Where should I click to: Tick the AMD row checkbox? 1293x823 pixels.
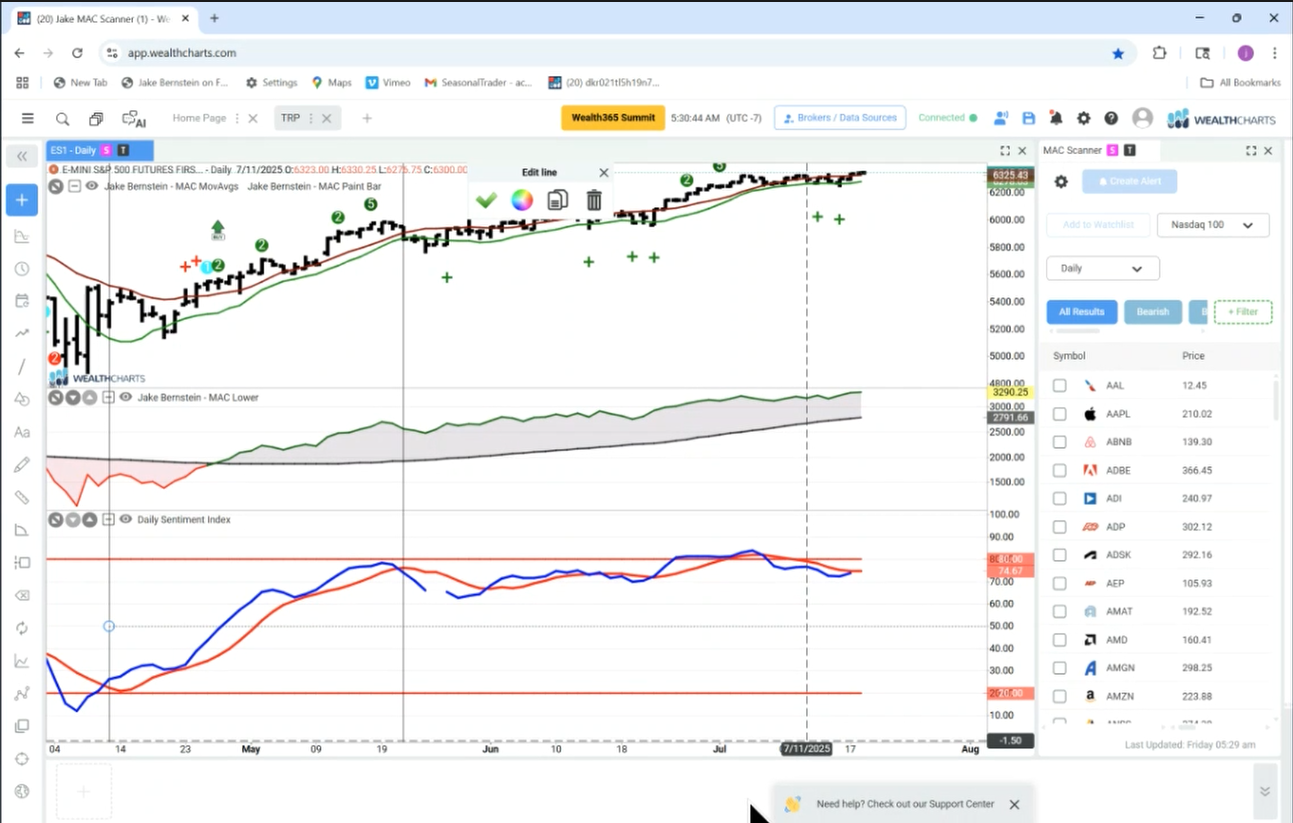point(1059,640)
